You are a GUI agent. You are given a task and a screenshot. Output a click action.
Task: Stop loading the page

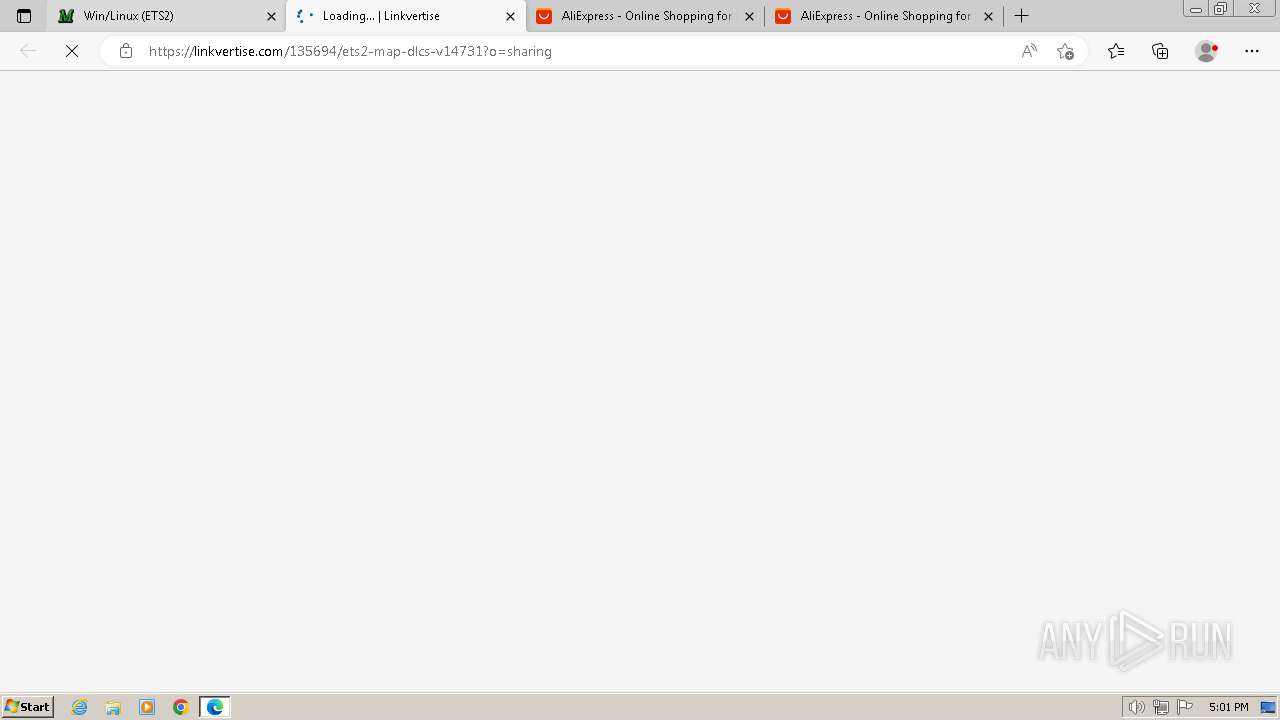pyautogui.click(x=72, y=51)
